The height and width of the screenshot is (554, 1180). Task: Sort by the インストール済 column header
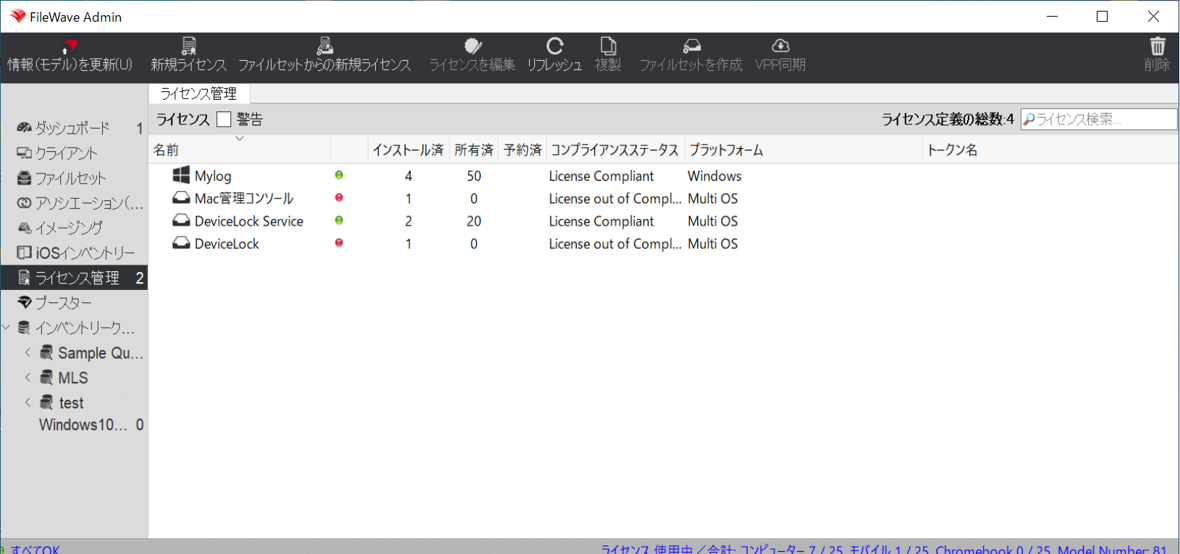409,151
